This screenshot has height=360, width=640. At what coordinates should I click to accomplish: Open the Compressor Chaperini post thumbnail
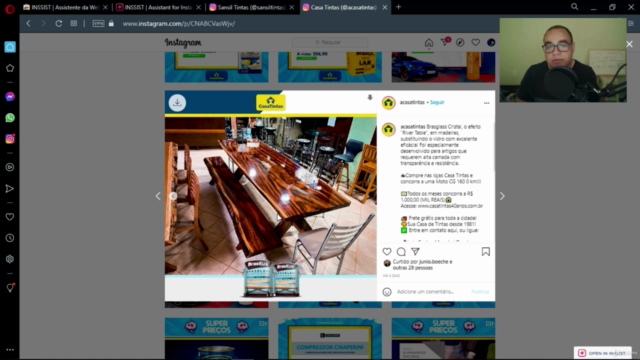pos(330,338)
